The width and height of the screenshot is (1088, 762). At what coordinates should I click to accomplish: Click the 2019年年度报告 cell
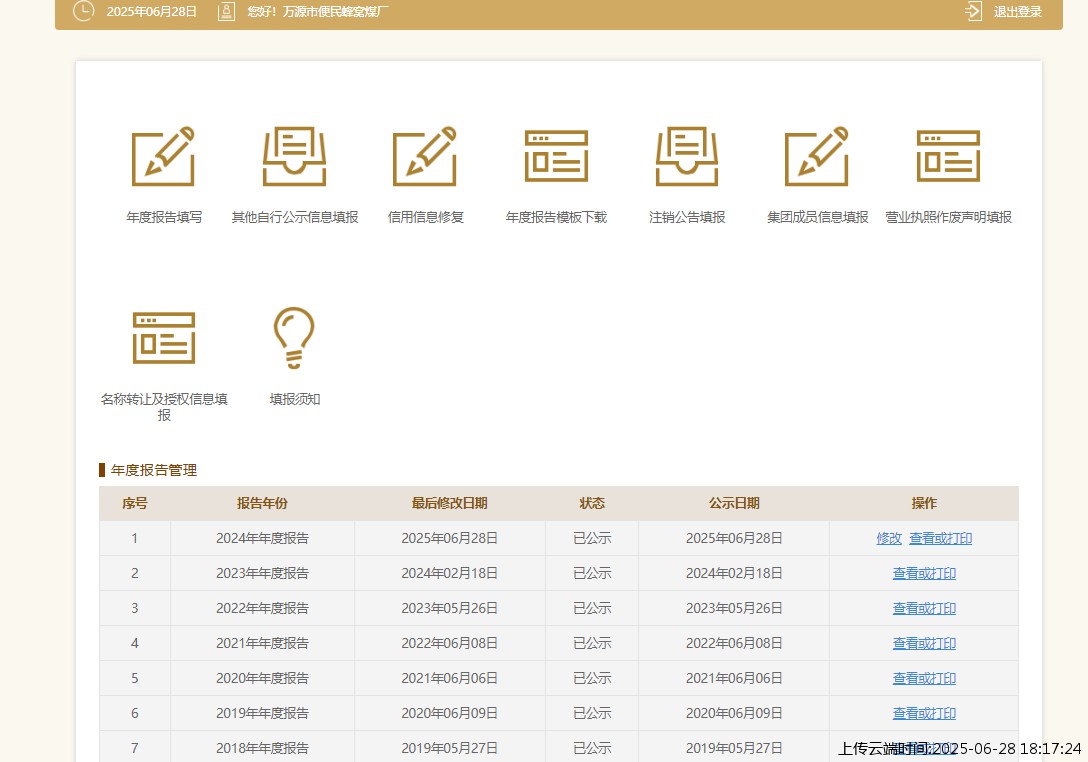[x=262, y=713]
